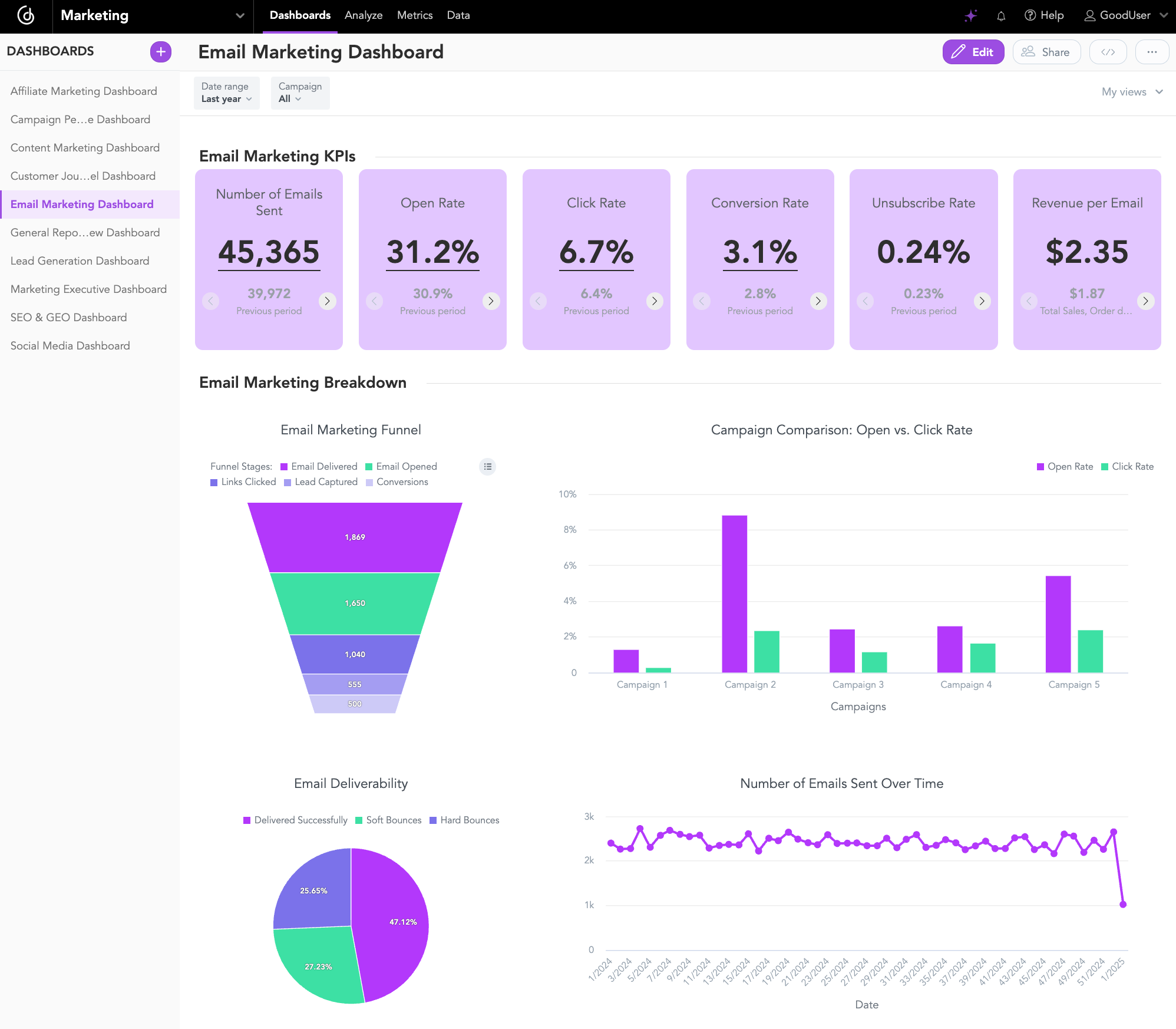
Task: Create a new dashboard with the plus icon
Action: tap(160, 51)
